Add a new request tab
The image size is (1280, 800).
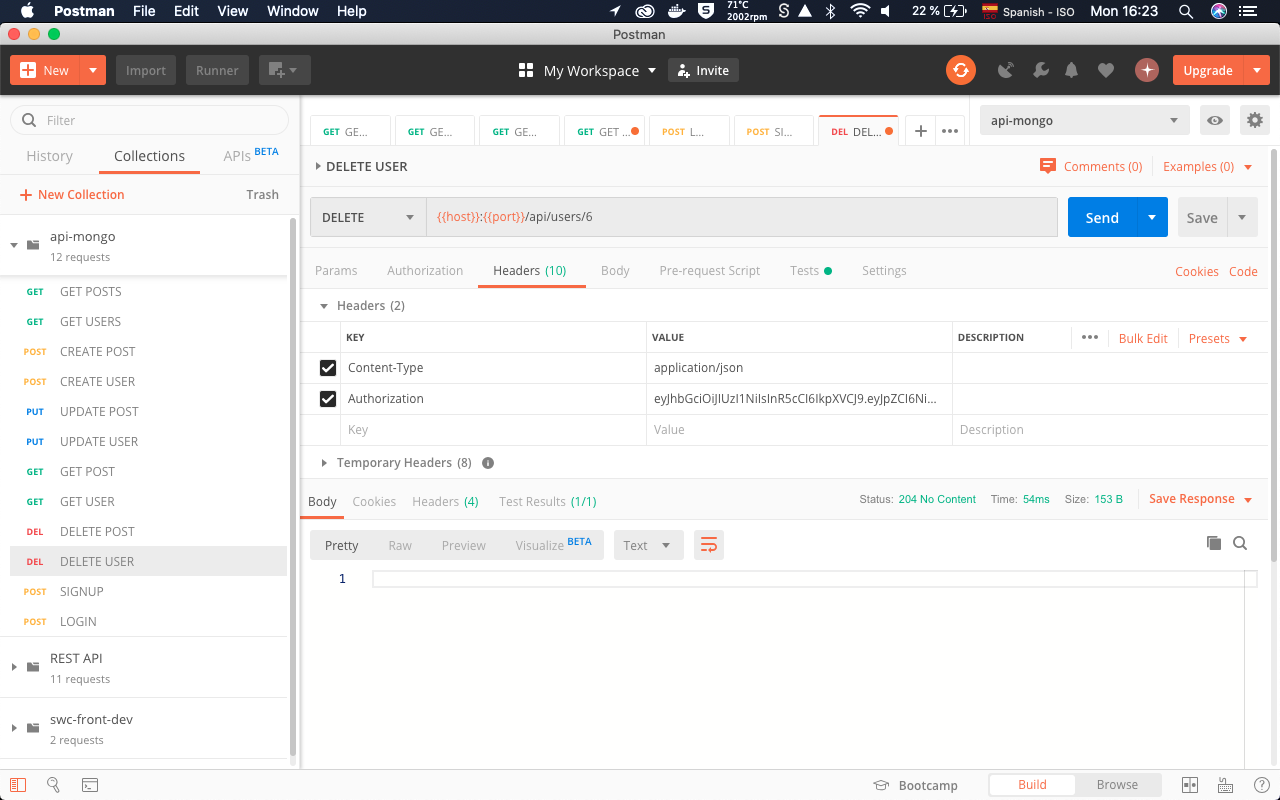click(x=921, y=131)
